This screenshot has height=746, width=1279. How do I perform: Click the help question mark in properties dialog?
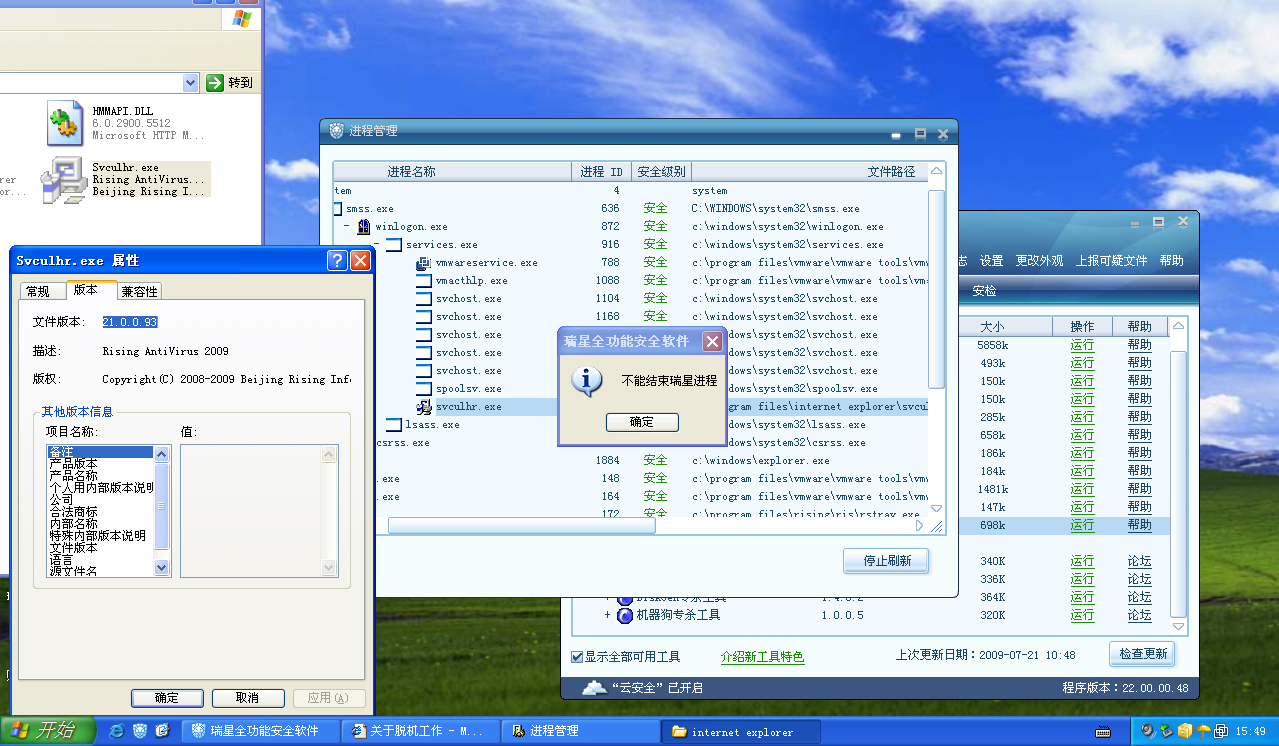[337, 261]
